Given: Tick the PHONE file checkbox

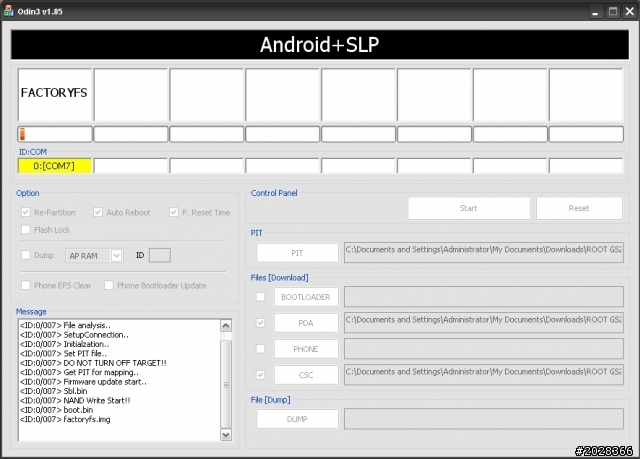Looking at the screenshot, I should (260, 349).
